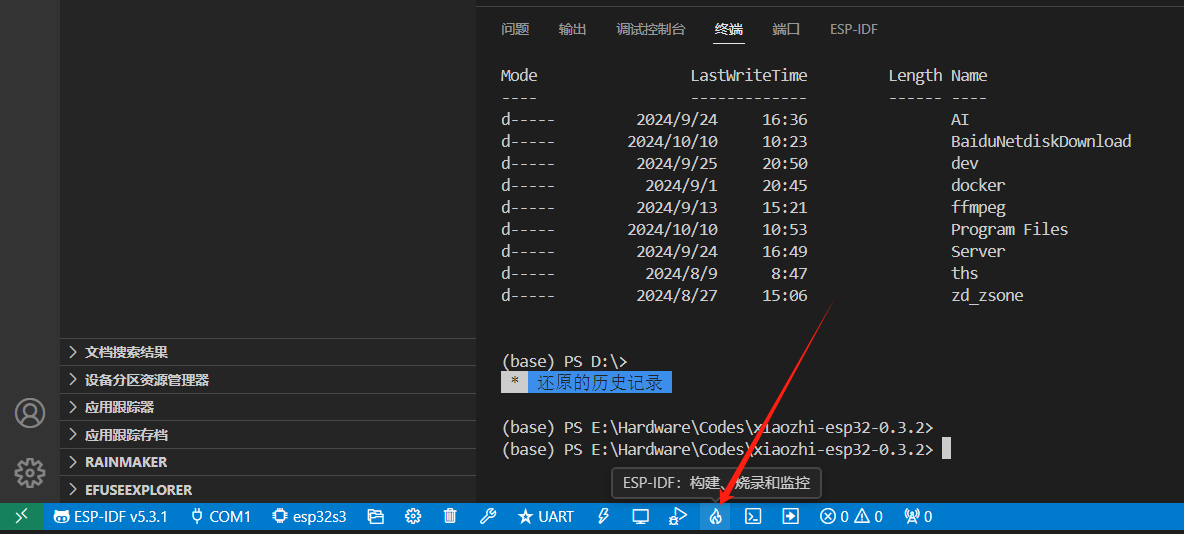Expand the 设备分区资源管理器 section
The width and height of the screenshot is (1184, 534).
pyautogui.click(x=146, y=380)
